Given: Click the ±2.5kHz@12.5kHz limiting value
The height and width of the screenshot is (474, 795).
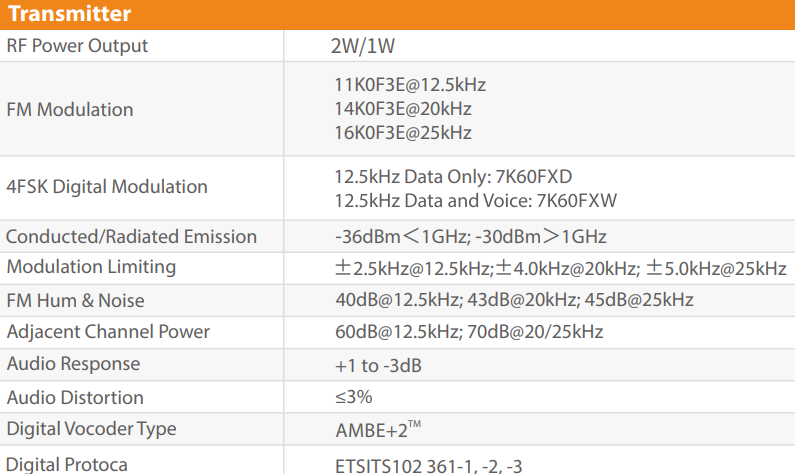Looking at the screenshot, I should [412, 268].
